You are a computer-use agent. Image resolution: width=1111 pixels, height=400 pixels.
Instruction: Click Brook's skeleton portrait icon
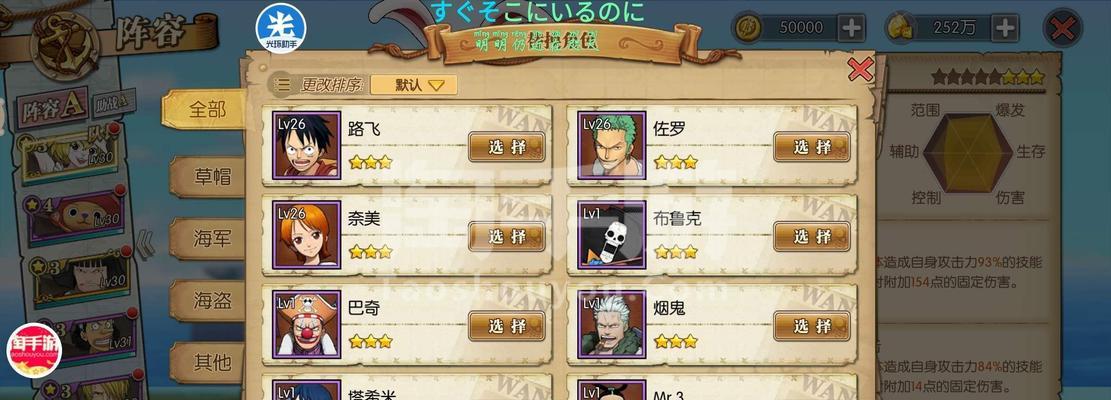tap(611, 234)
